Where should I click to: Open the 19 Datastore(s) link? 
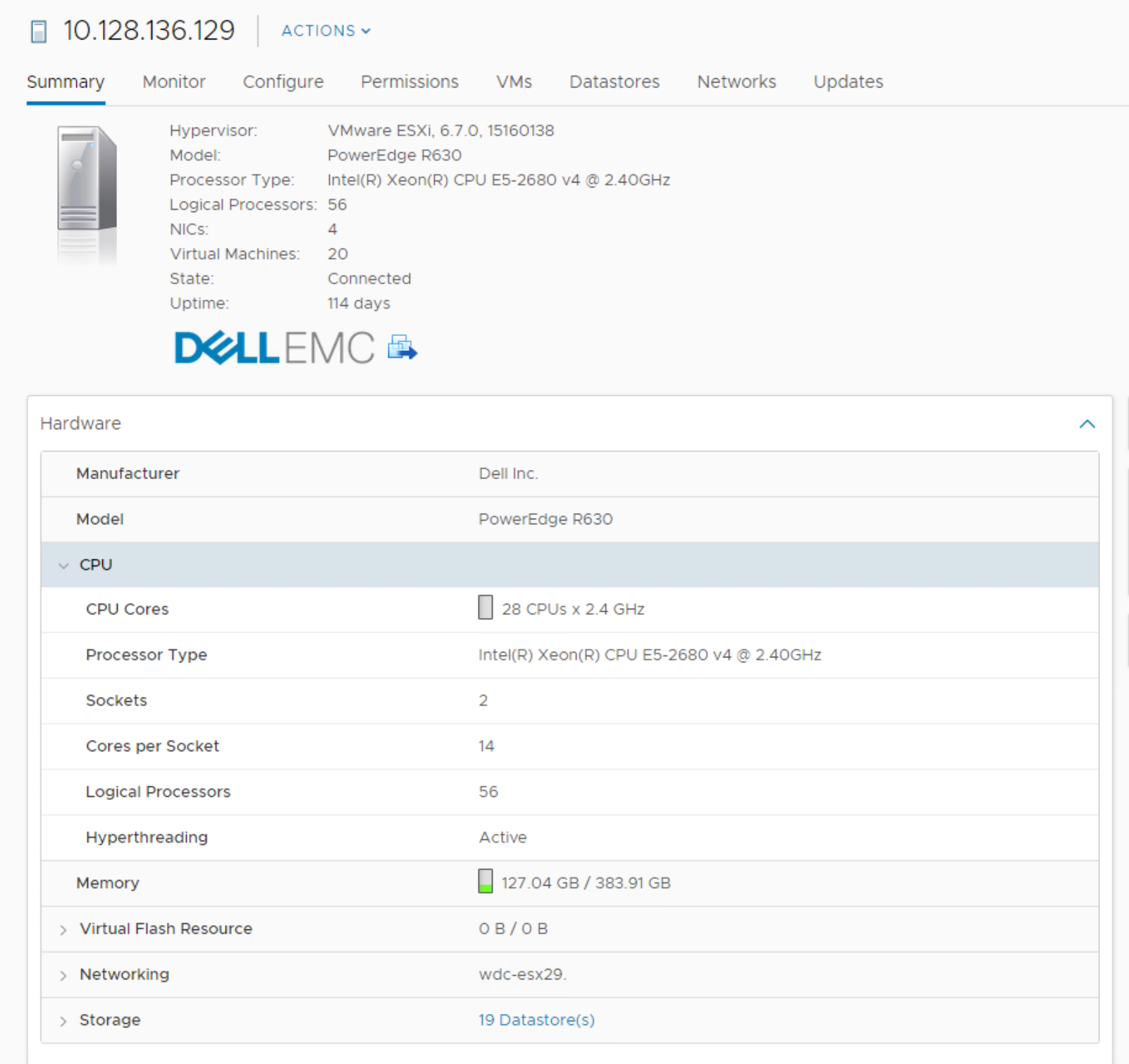click(x=536, y=1020)
